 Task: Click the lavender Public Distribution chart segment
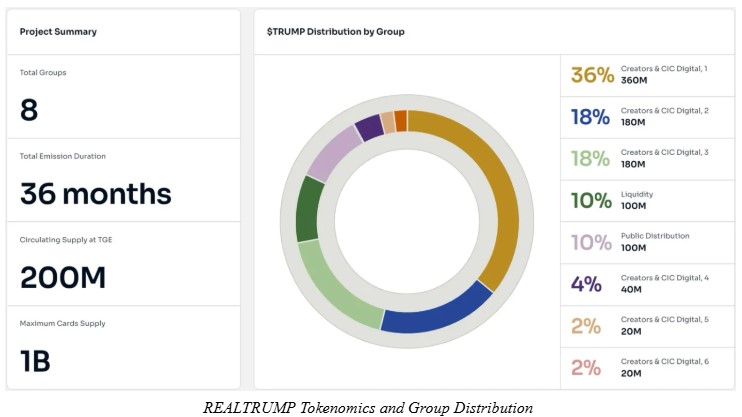click(333, 153)
